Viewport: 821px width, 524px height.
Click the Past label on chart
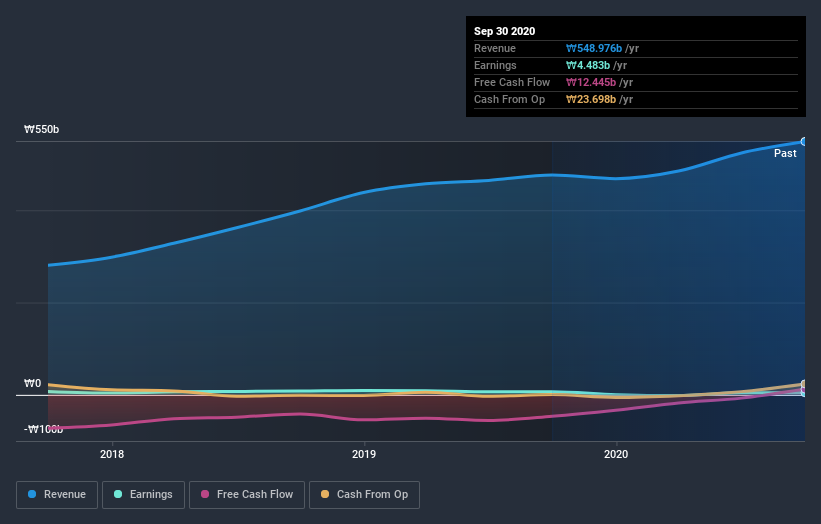tap(785, 153)
